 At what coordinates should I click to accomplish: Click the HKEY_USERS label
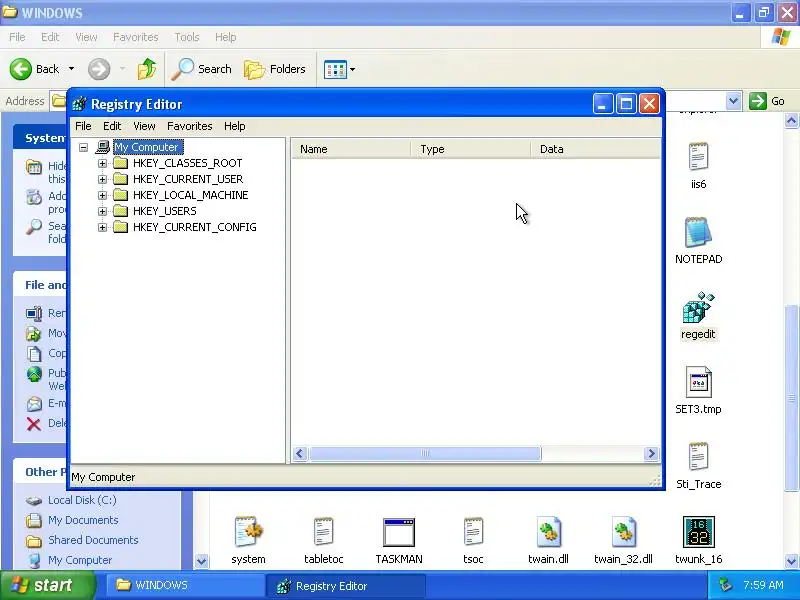pyautogui.click(x=164, y=211)
